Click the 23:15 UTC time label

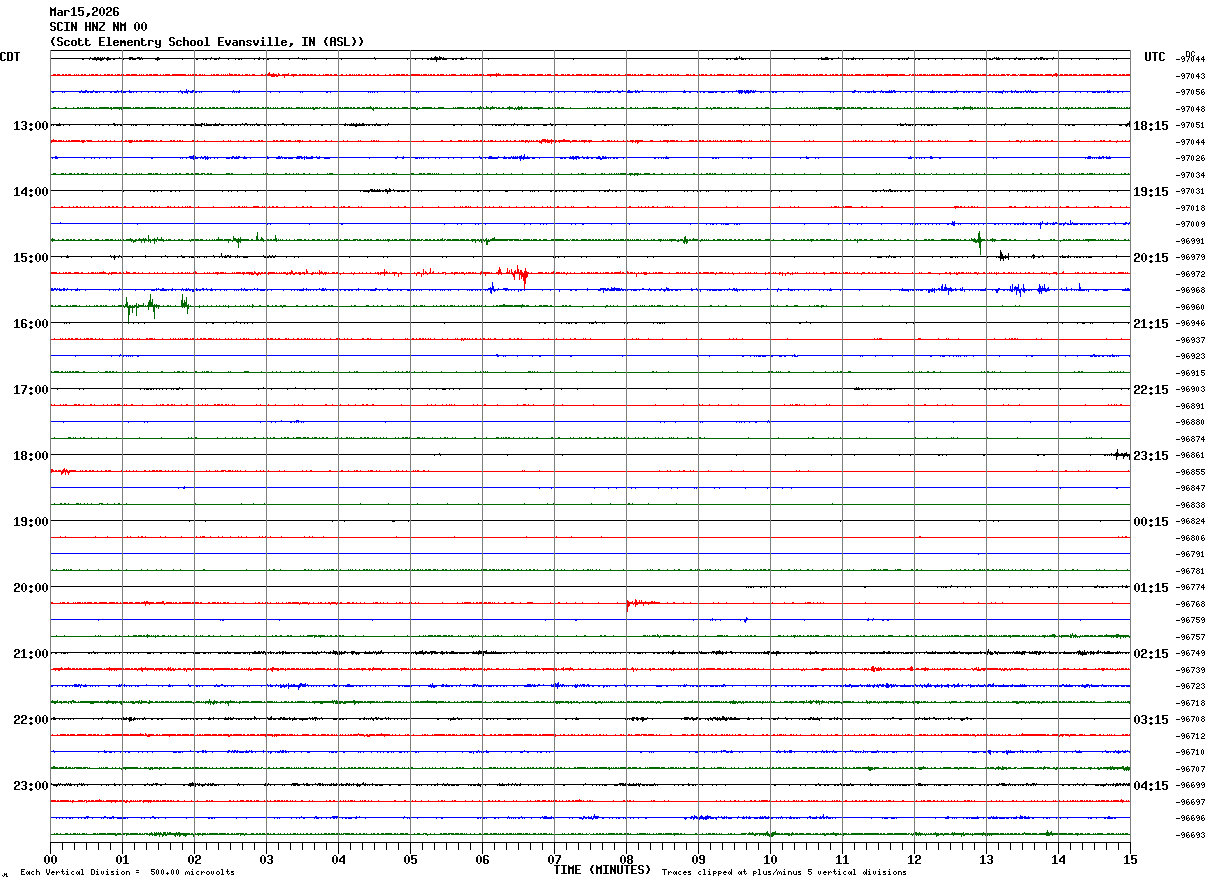click(x=1151, y=456)
